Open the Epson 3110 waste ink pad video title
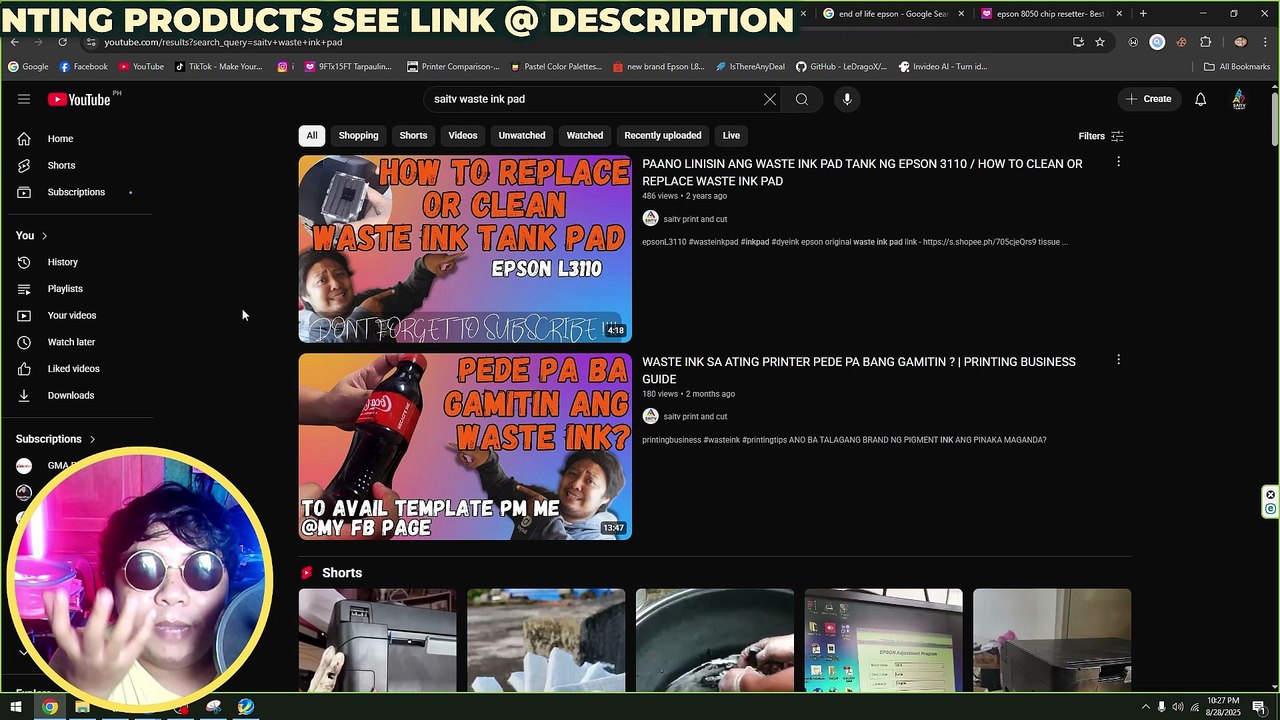 tap(862, 172)
